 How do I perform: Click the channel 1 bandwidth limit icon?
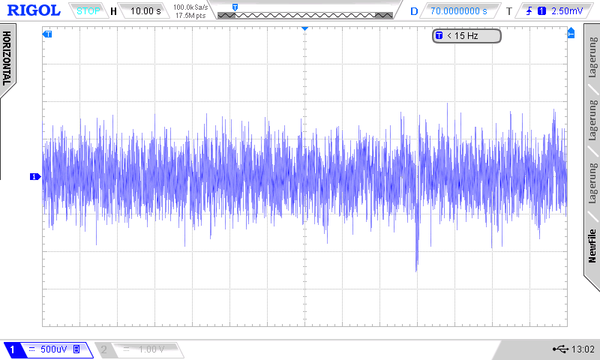[x=77, y=349]
